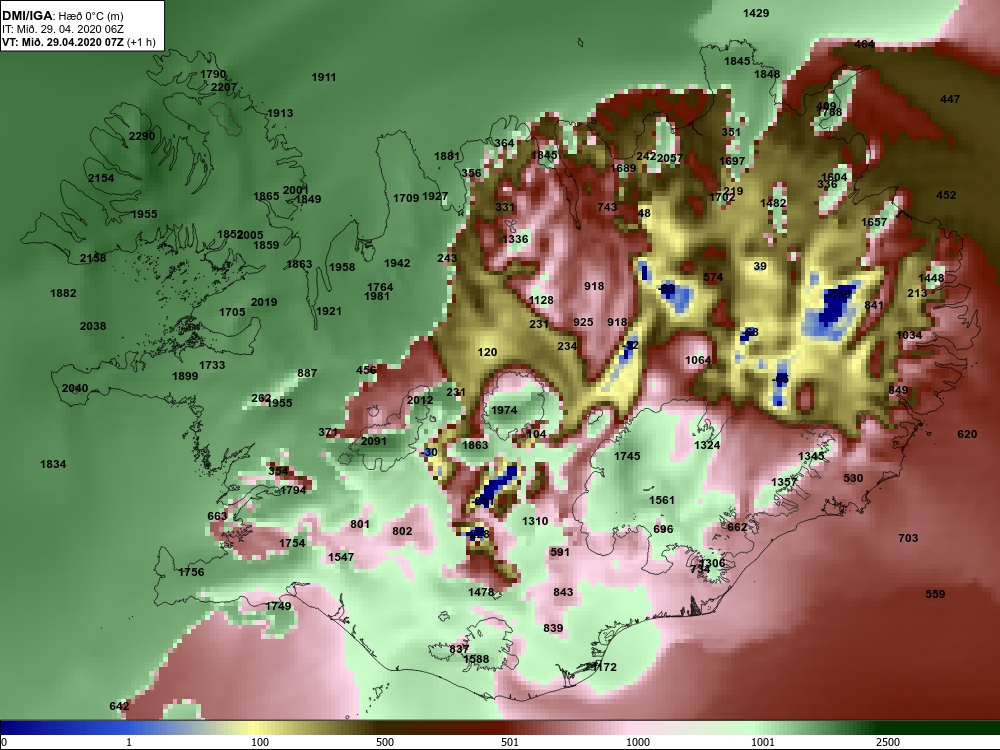This screenshot has height=750, width=1000.
Task: Click the 'DMI/IGA: Hæð 0°C (m)' title text
Action: [62, 15]
